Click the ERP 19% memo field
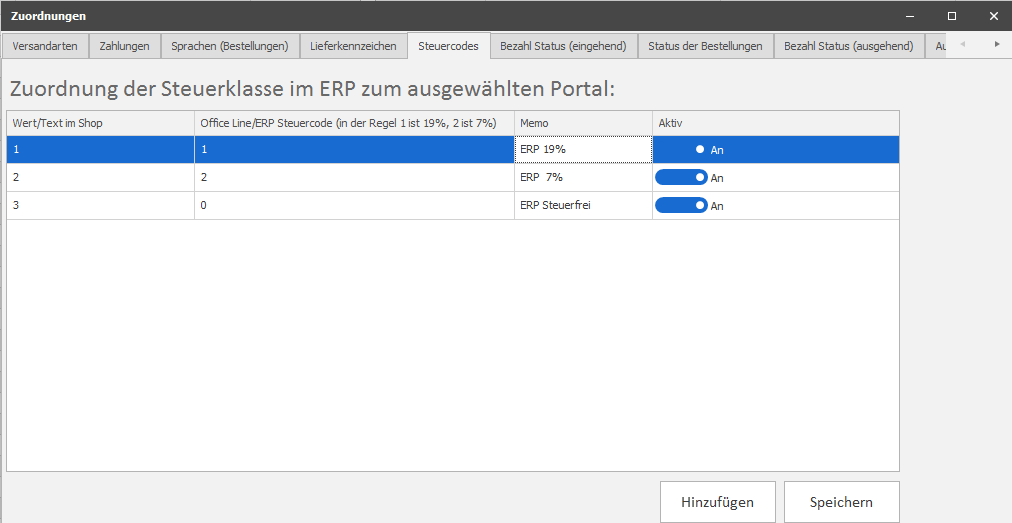Screen dimensions: 1012x523 [582, 150]
